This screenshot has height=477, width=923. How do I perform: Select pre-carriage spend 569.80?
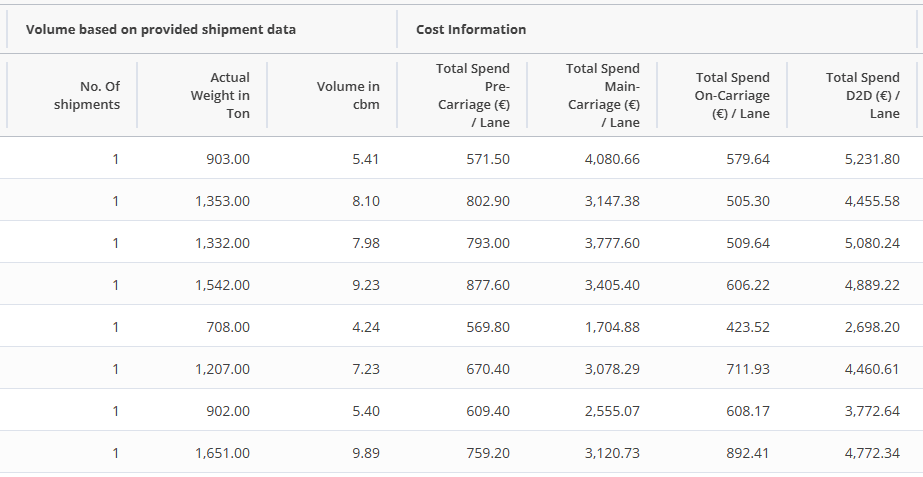(488, 327)
